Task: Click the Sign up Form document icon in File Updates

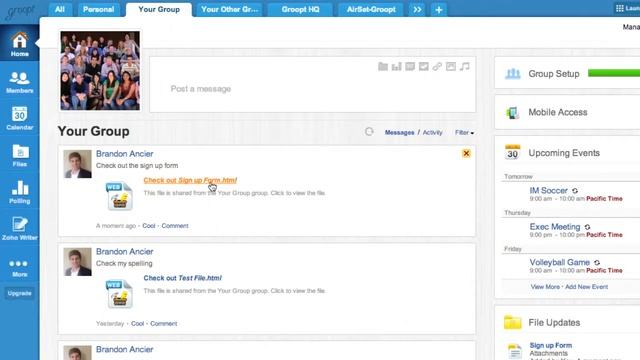Action: [515, 351]
